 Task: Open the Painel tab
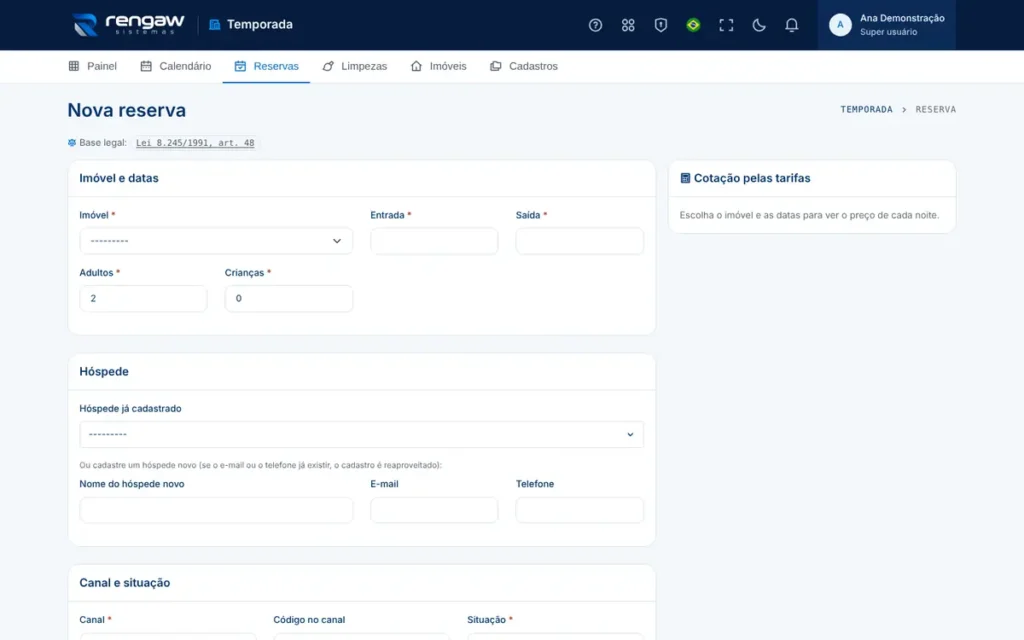point(93,66)
